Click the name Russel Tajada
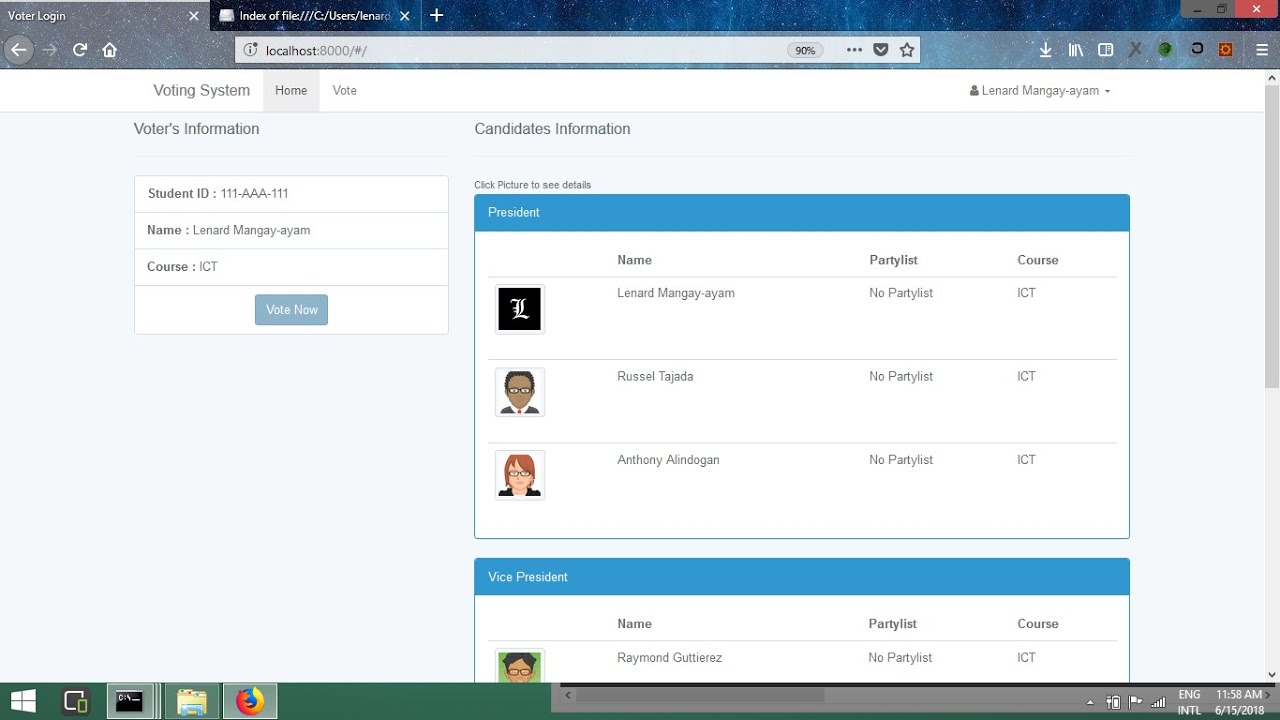The image size is (1280, 720). pos(655,376)
